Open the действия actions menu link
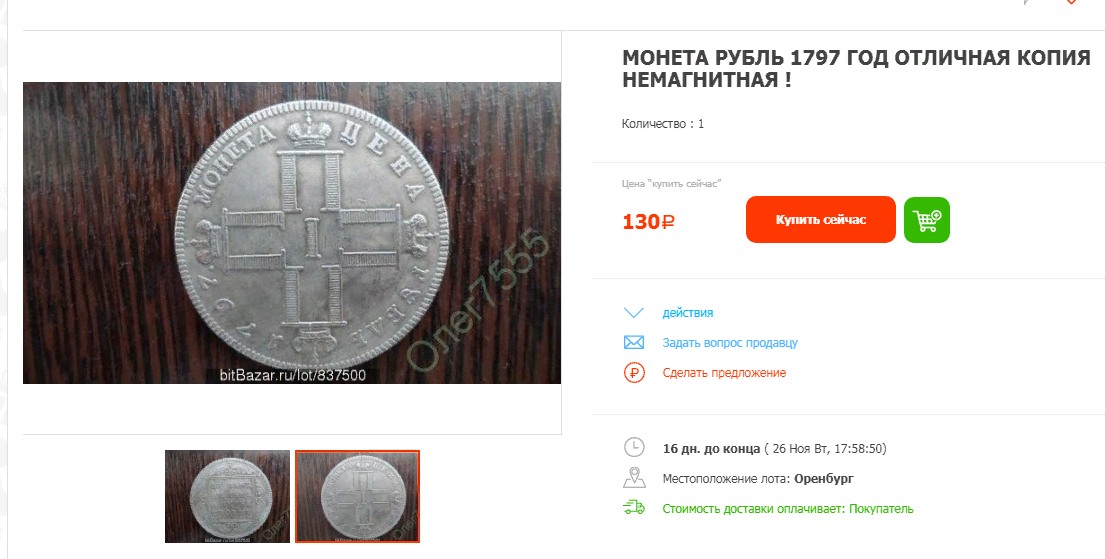The width and height of the screenshot is (1105, 559). [x=688, y=312]
